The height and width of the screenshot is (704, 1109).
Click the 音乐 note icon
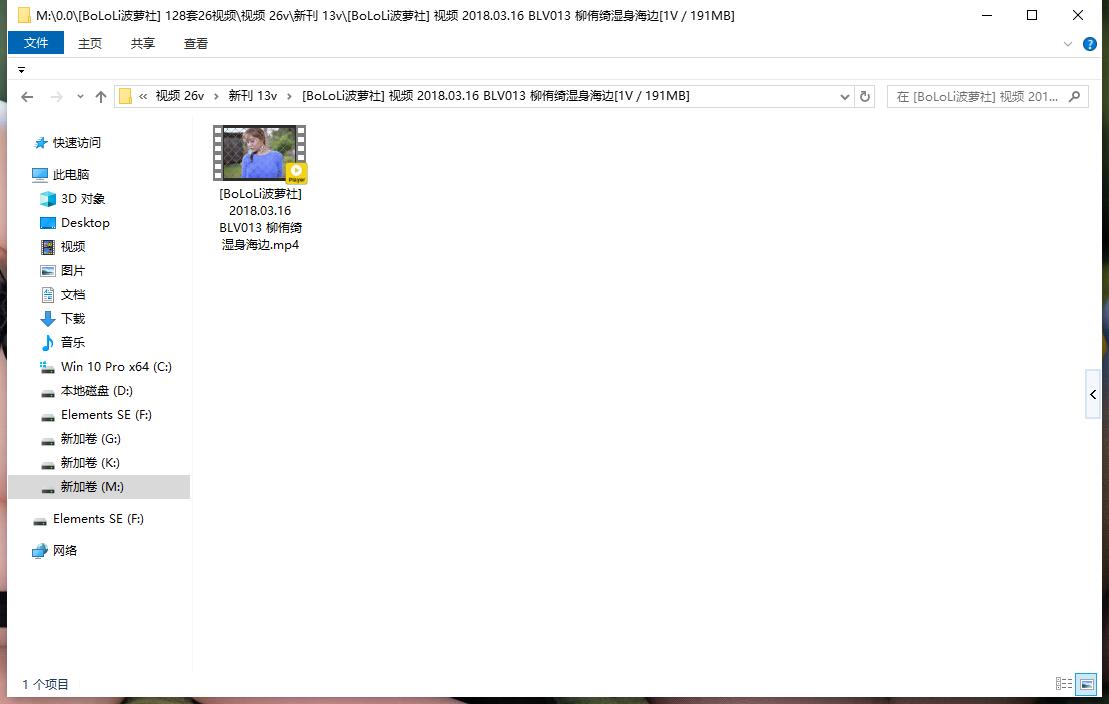47,342
